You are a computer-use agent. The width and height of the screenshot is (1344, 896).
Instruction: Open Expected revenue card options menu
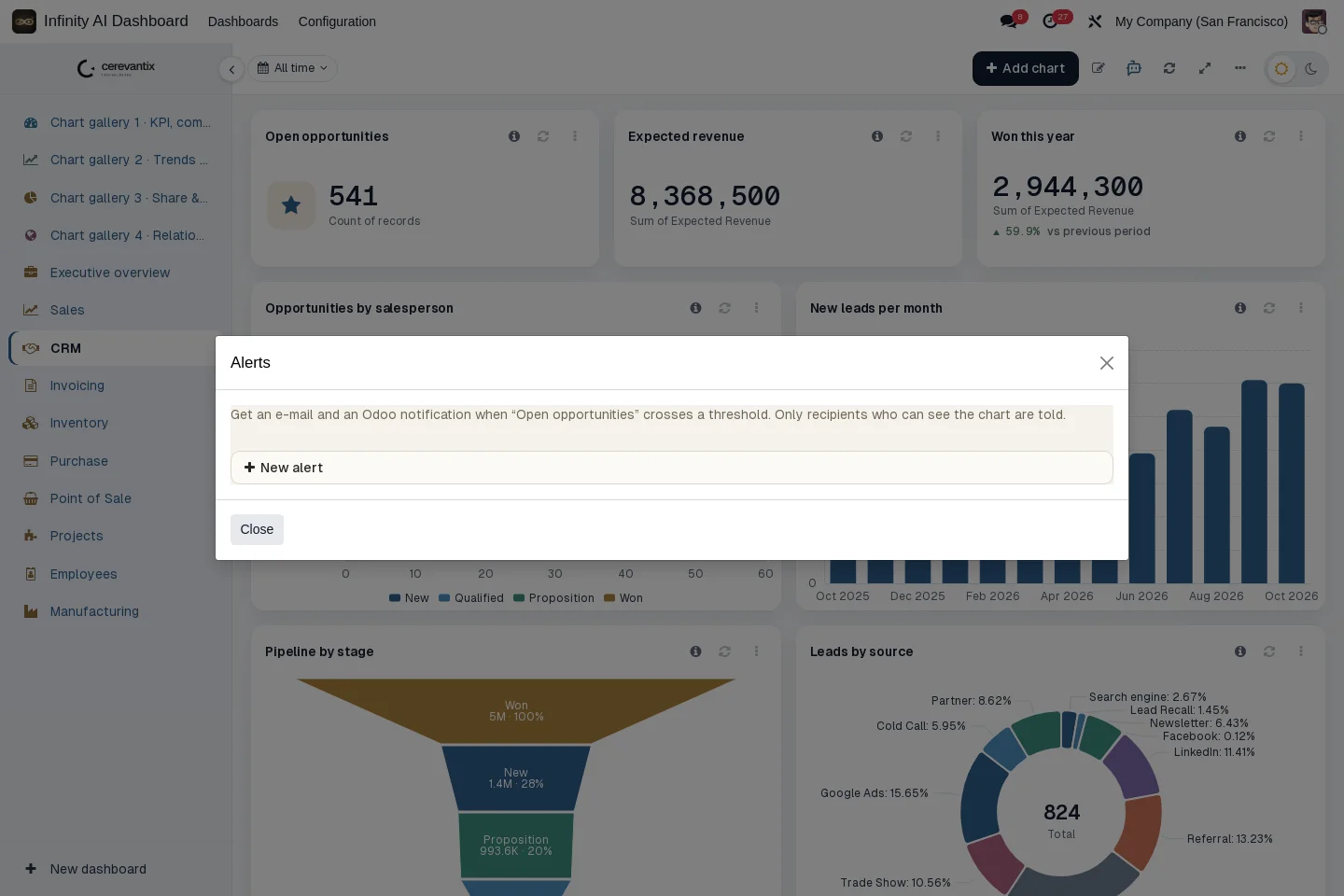point(938,136)
